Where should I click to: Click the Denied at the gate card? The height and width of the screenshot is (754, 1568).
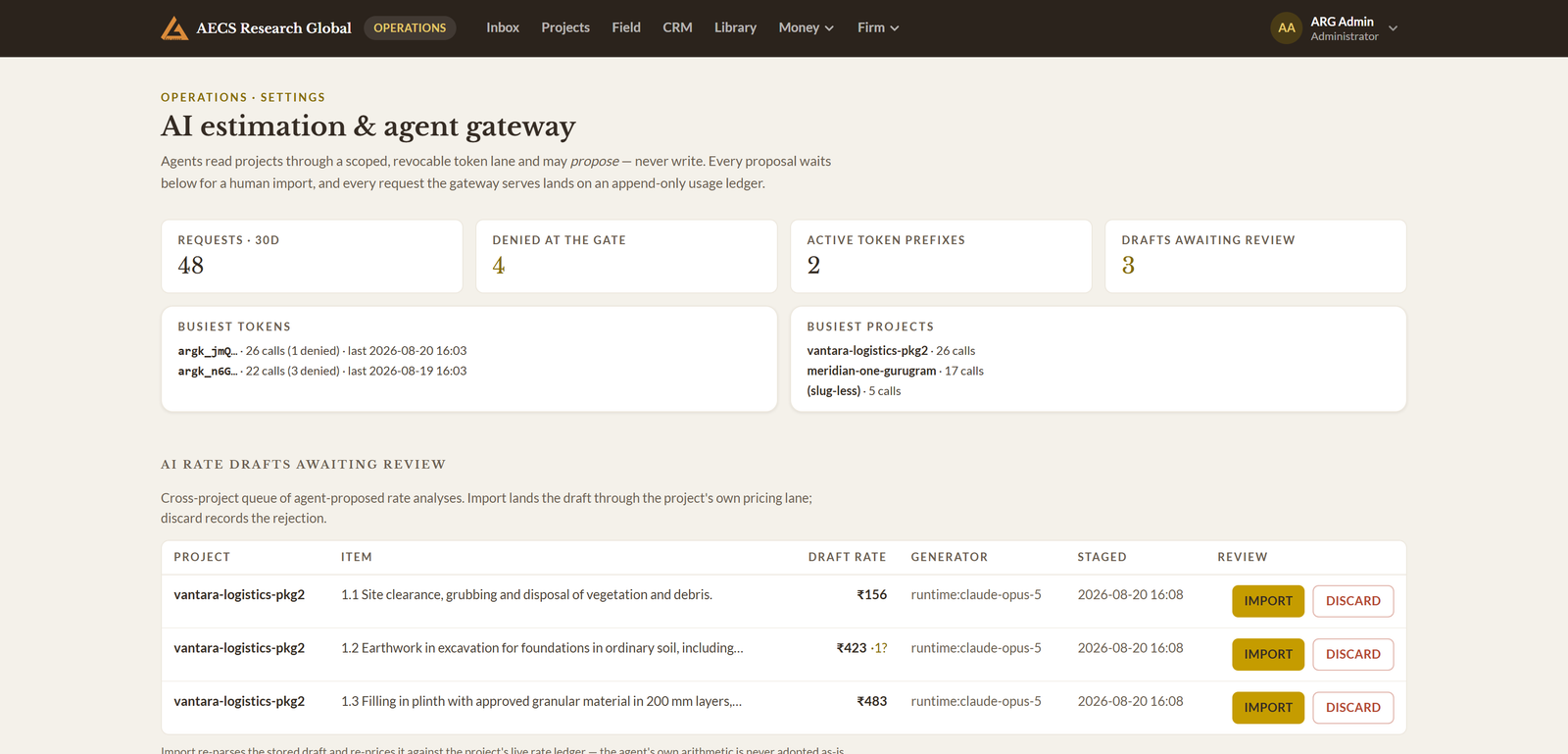626,256
